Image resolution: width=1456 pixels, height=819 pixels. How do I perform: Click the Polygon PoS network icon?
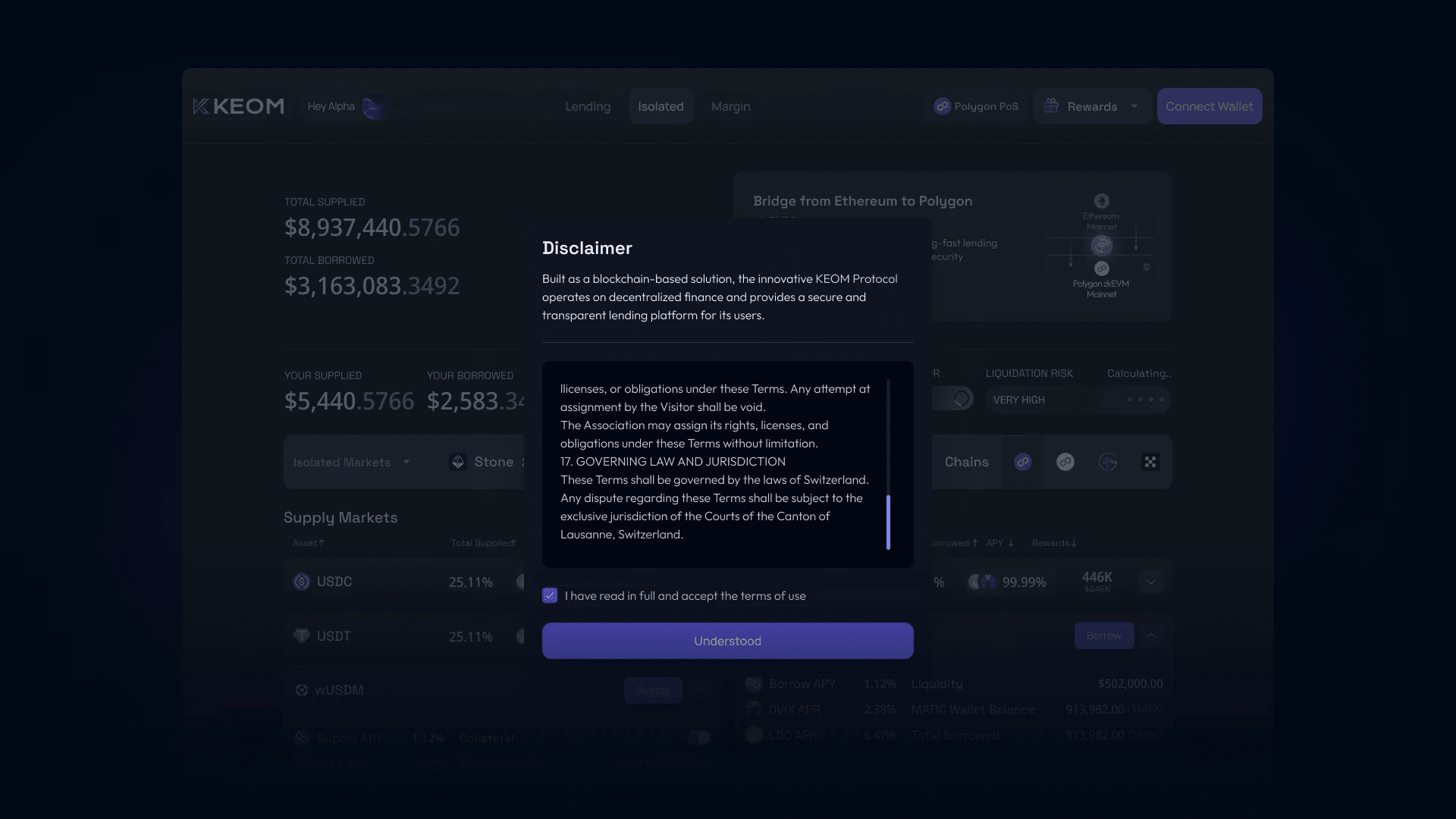pyautogui.click(x=942, y=106)
